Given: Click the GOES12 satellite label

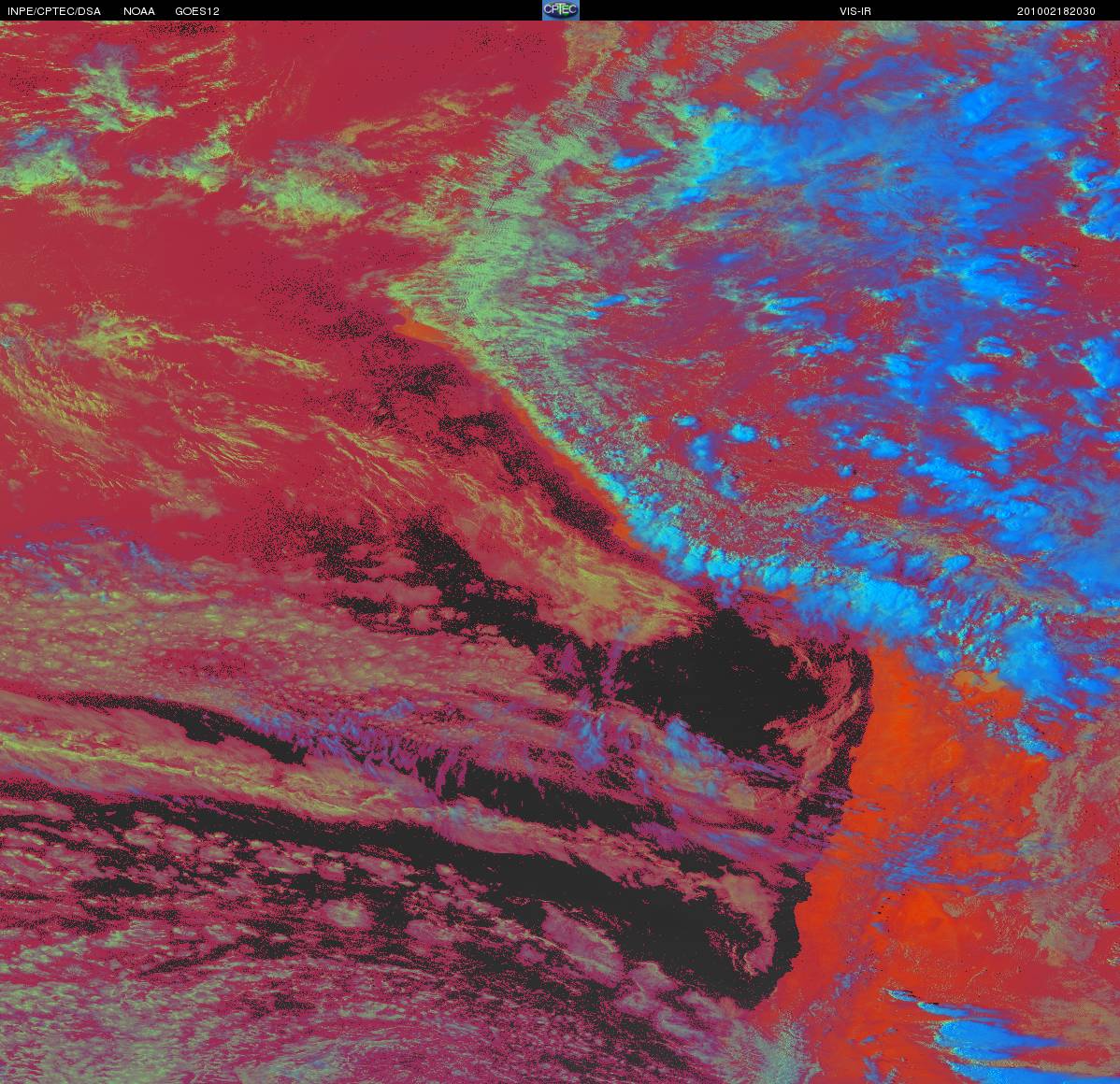Looking at the screenshot, I should [197, 11].
